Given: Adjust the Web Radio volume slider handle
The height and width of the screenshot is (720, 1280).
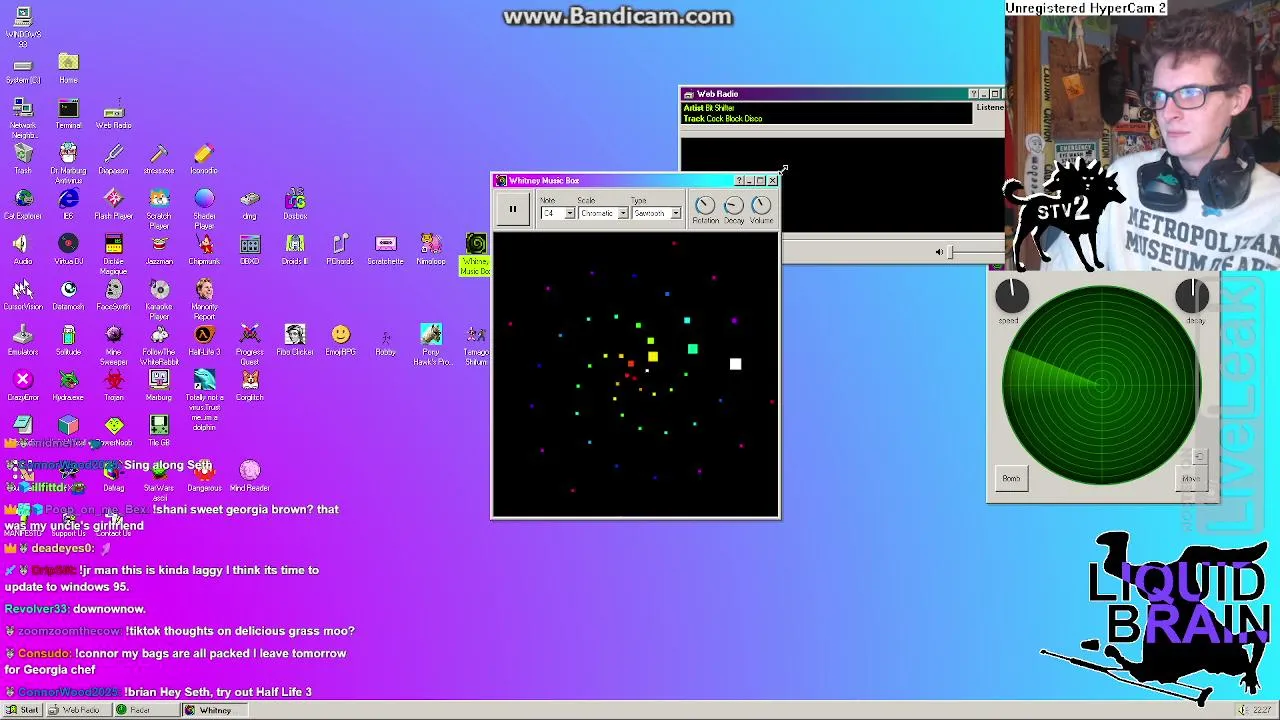Looking at the screenshot, I should tap(950, 252).
